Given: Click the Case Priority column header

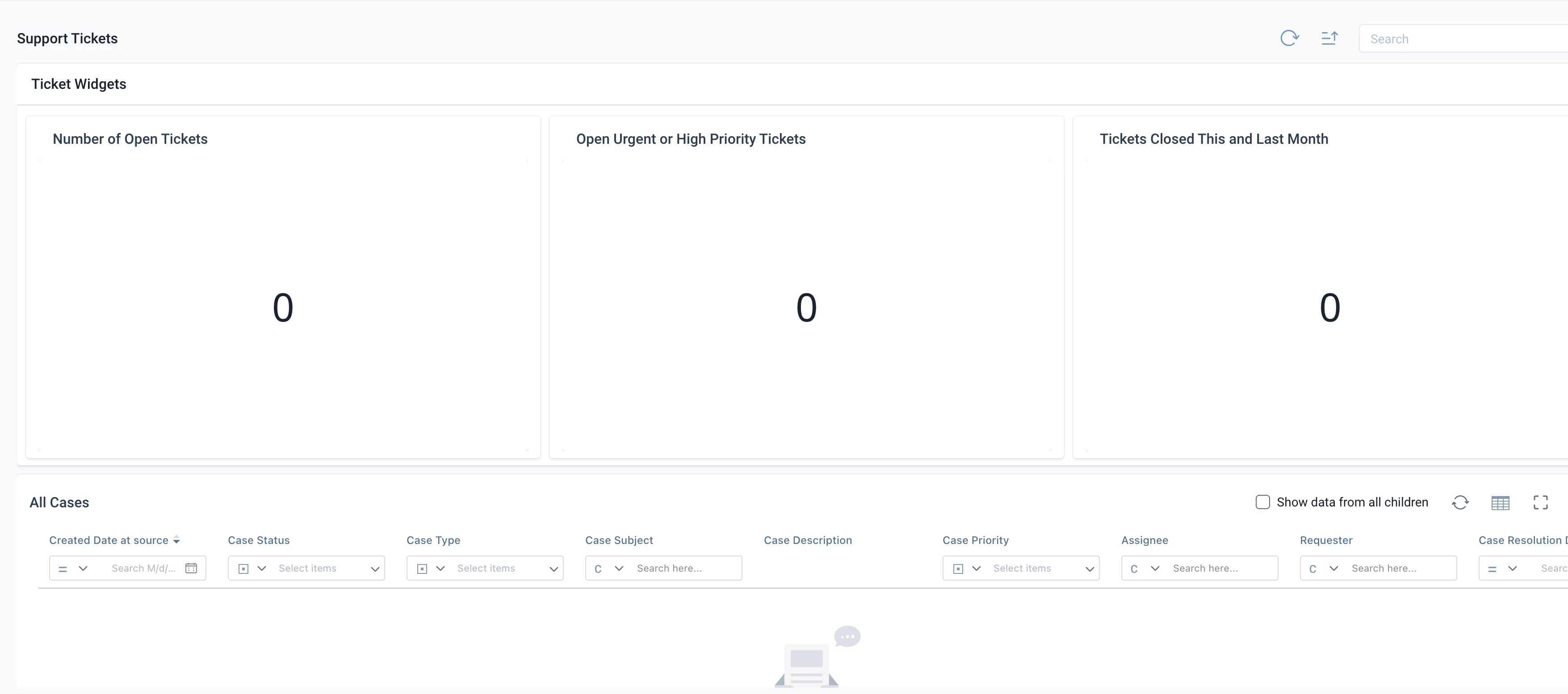Looking at the screenshot, I should pos(975,540).
